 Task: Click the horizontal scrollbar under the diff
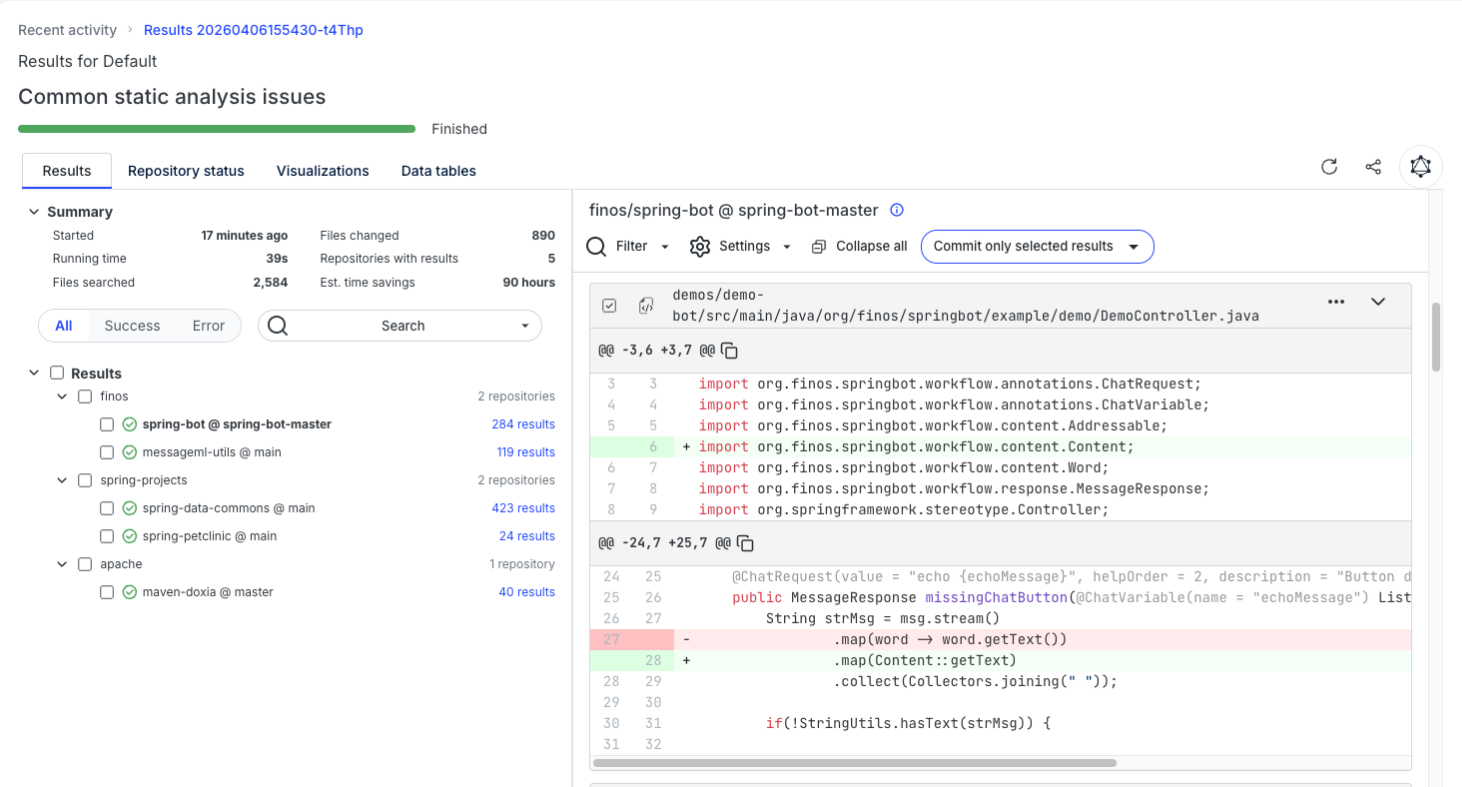[x=855, y=762]
